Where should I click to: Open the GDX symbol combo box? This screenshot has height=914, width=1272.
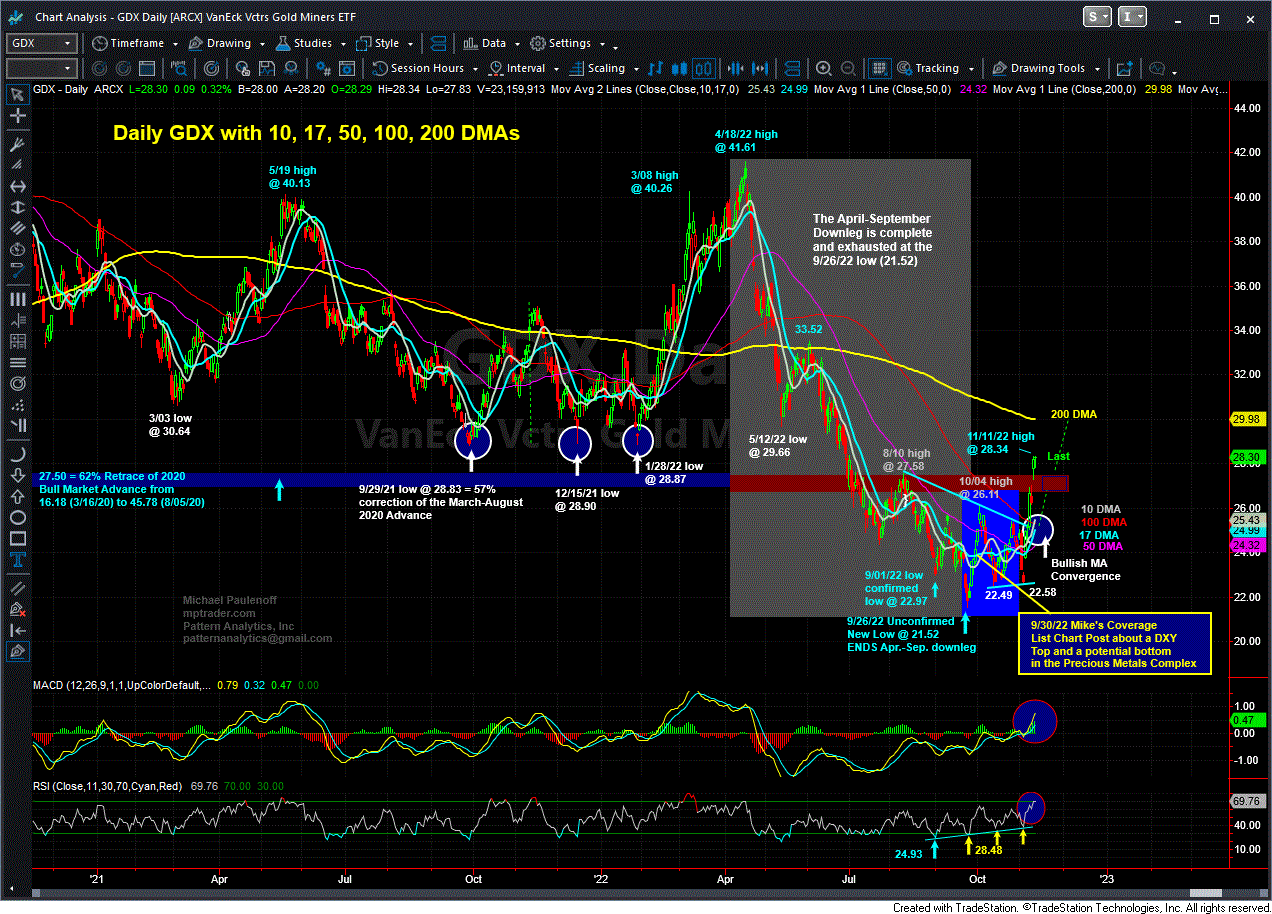pyautogui.click(x=41, y=44)
